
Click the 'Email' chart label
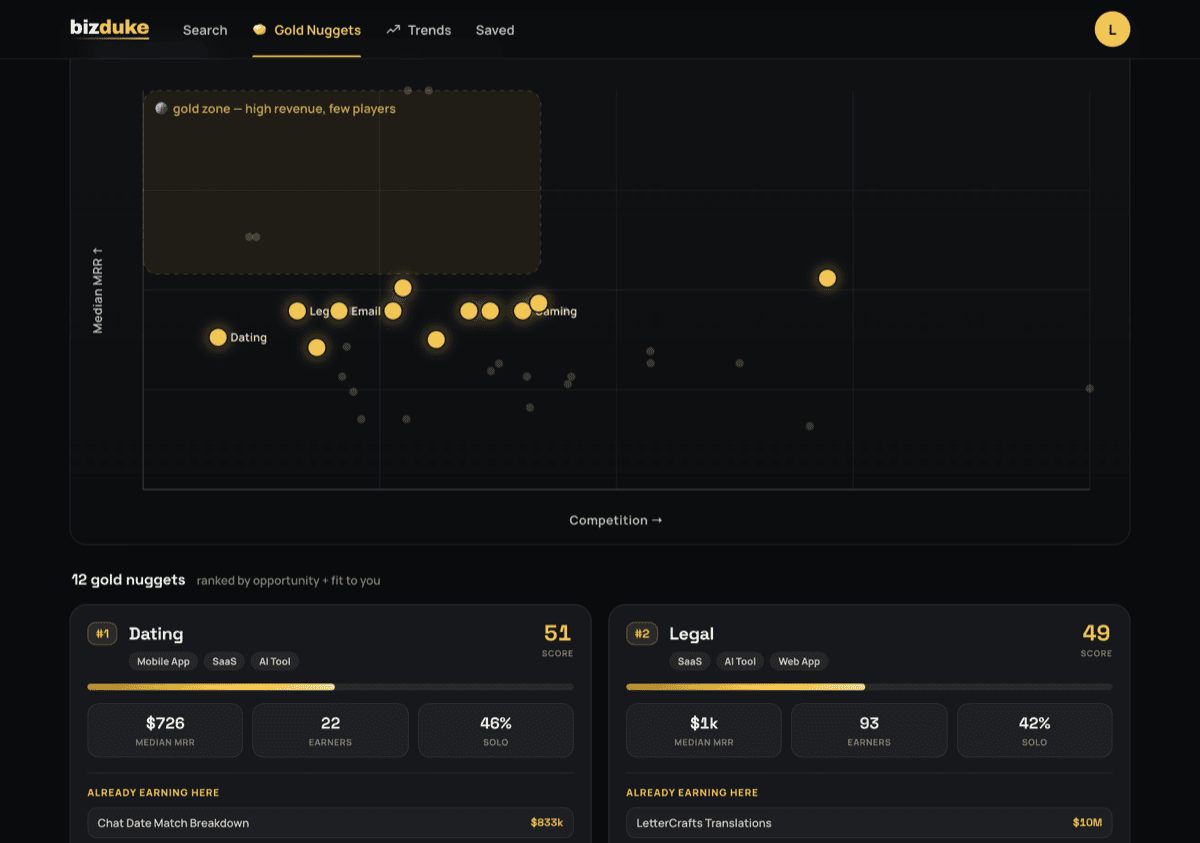pos(366,311)
